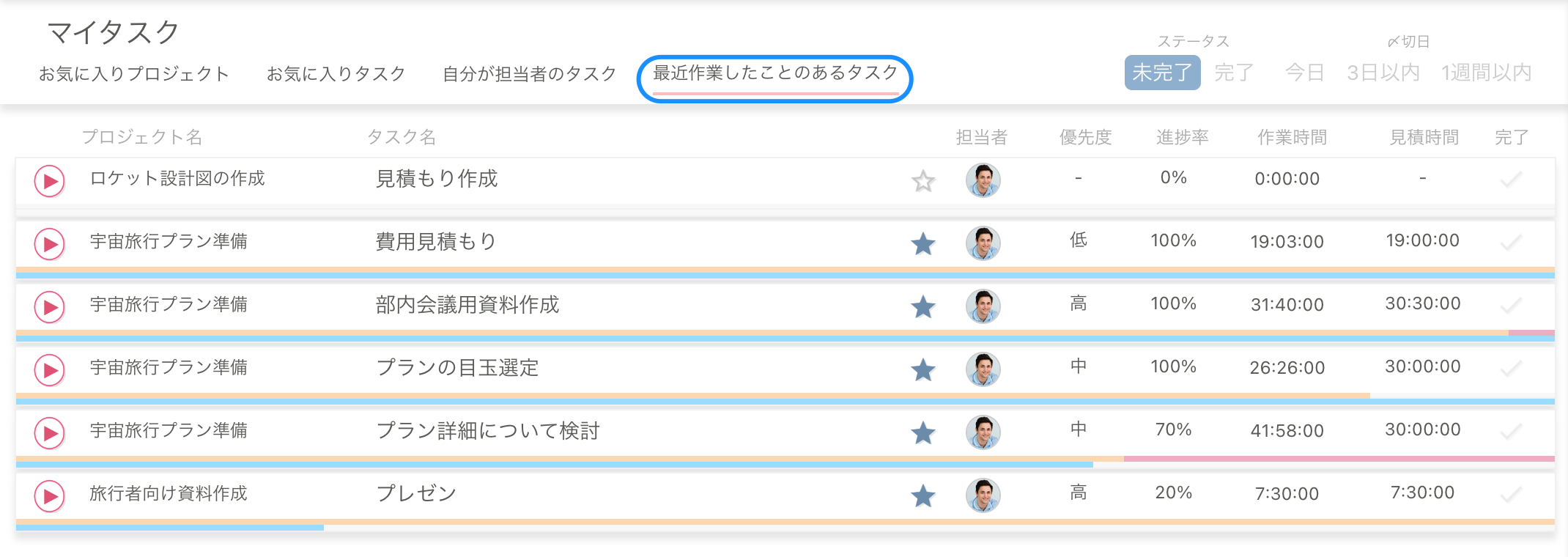Click the assignee avatar on 費用見積もり row

tap(983, 243)
